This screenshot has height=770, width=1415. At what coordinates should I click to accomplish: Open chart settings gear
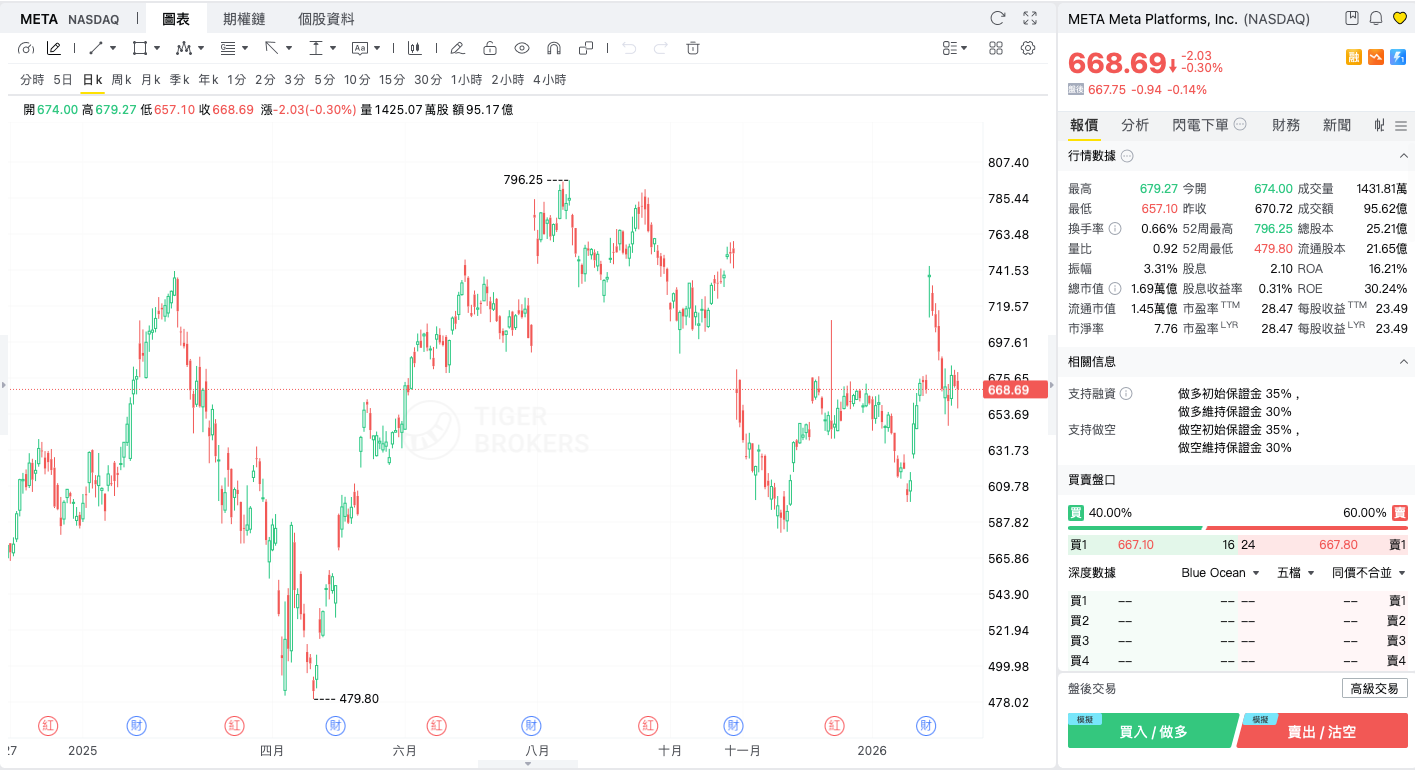(x=1028, y=48)
